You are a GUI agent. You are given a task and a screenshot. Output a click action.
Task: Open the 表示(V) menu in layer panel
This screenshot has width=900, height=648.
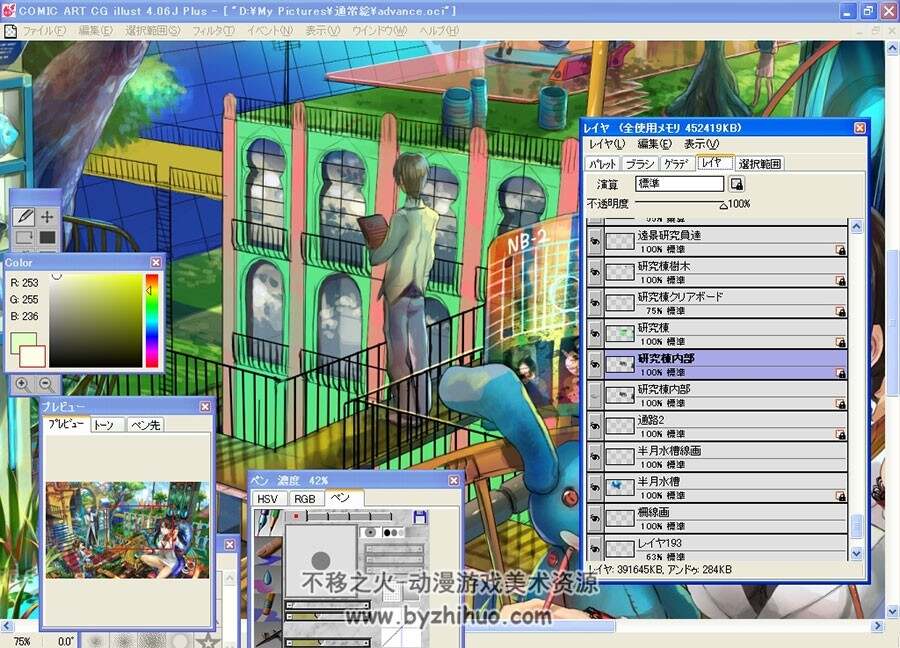701,144
